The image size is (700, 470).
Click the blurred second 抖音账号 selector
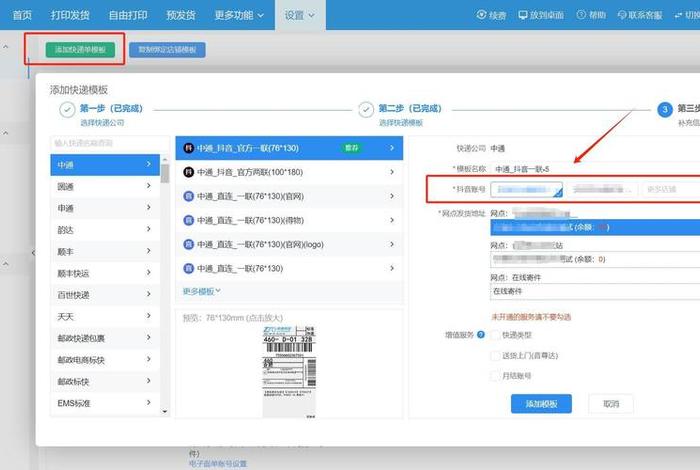[602, 190]
